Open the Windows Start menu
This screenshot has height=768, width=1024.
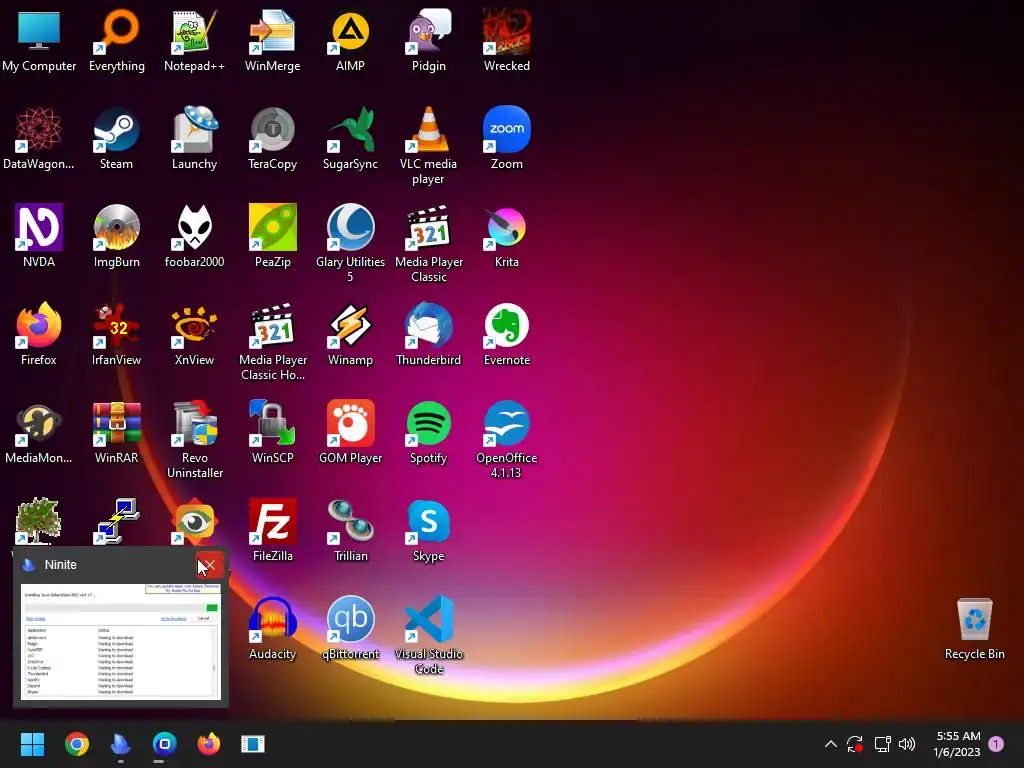[x=32, y=744]
